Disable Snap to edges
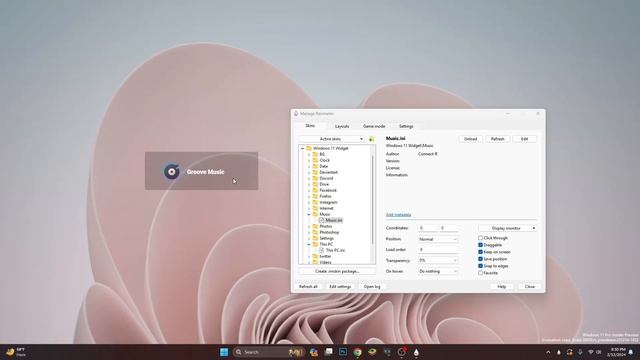The image size is (640, 360). pyautogui.click(x=480, y=266)
